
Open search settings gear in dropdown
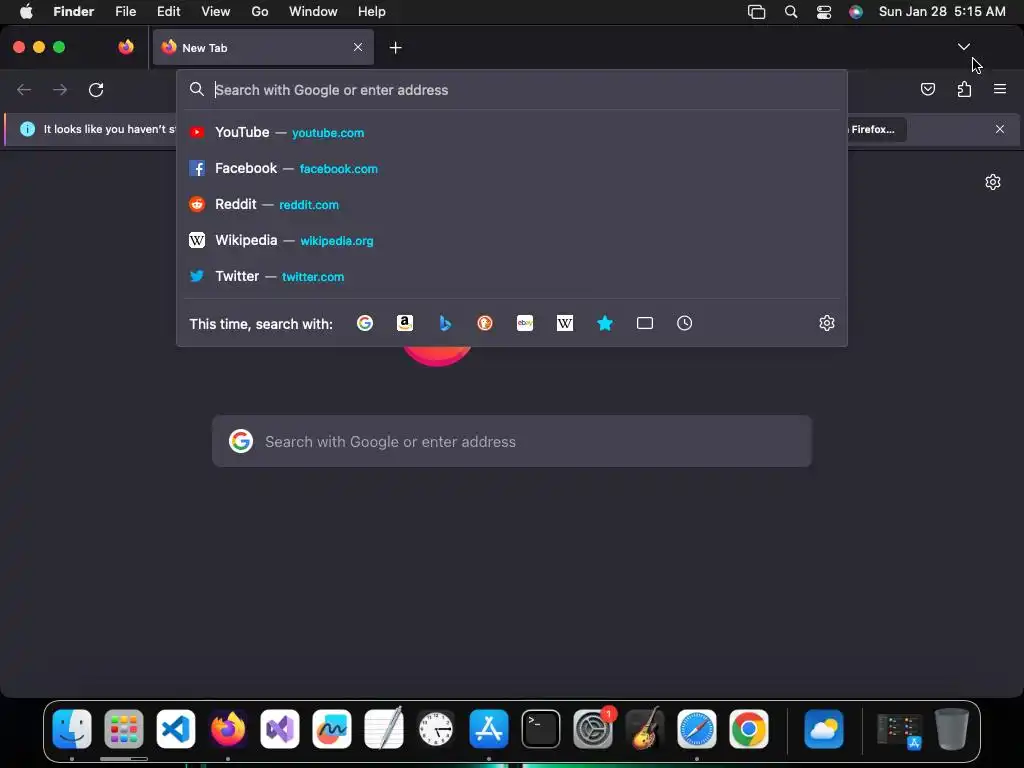(827, 323)
